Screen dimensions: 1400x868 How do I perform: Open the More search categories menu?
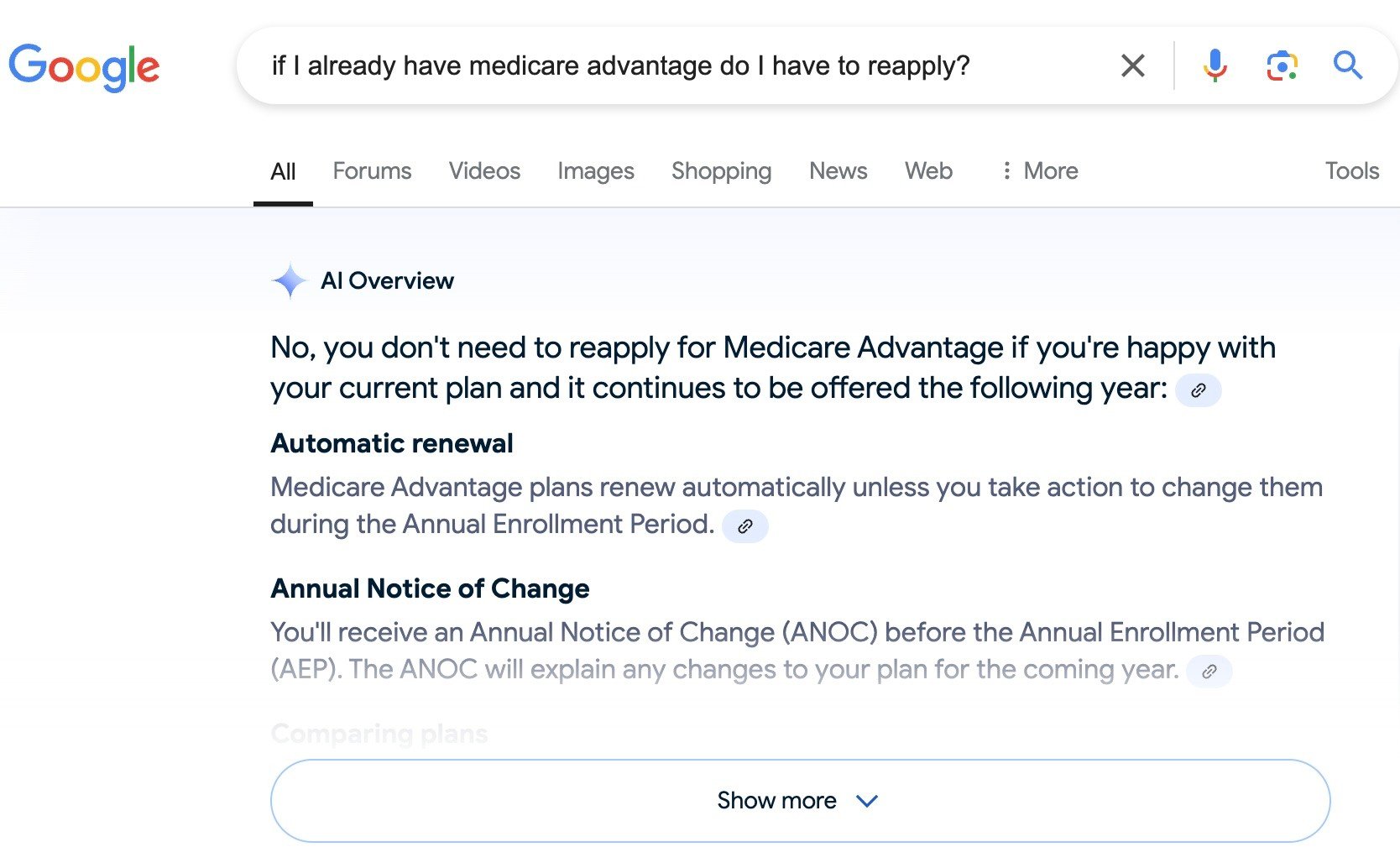point(1039,171)
